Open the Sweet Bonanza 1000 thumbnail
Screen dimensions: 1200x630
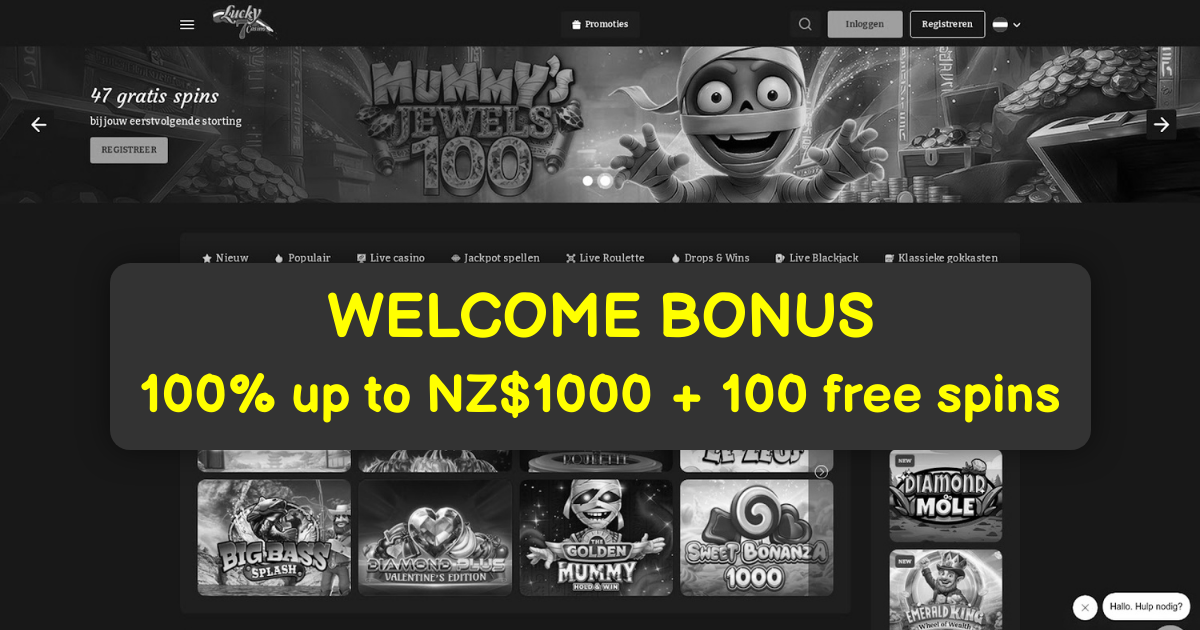pyautogui.click(x=757, y=538)
